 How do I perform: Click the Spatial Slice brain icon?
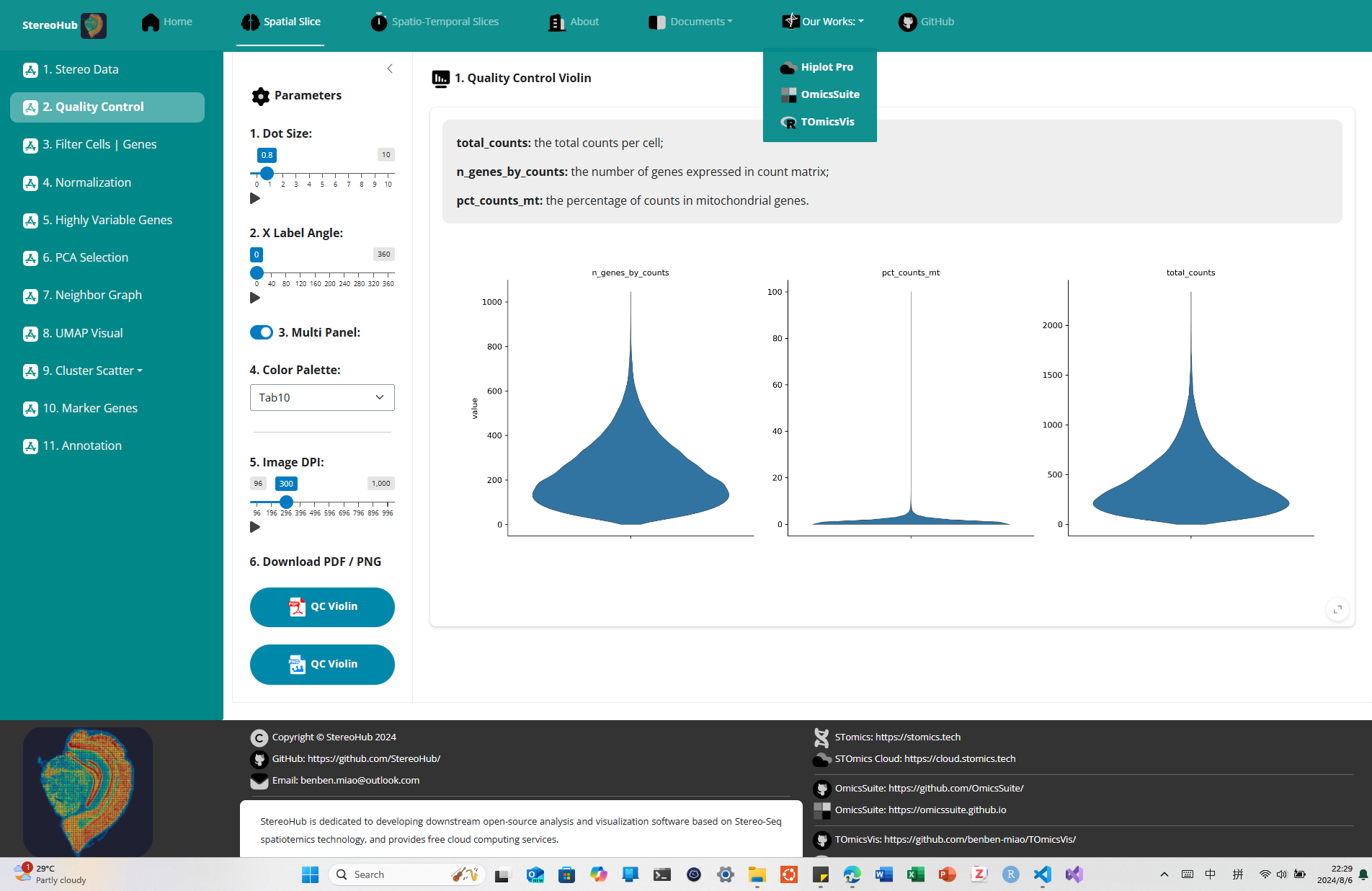250,22
